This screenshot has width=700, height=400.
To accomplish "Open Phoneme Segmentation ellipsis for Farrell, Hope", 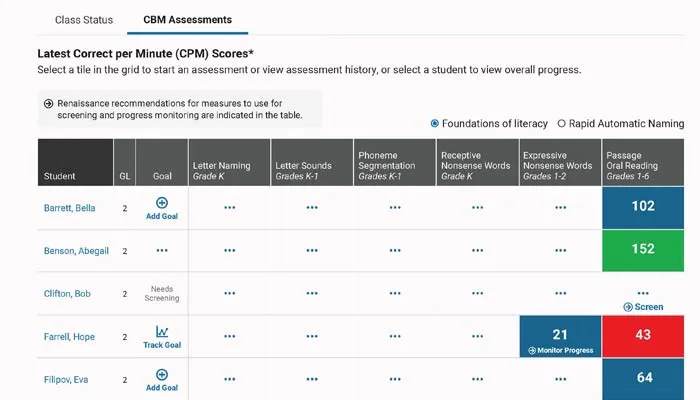I will tap(395, 337).
